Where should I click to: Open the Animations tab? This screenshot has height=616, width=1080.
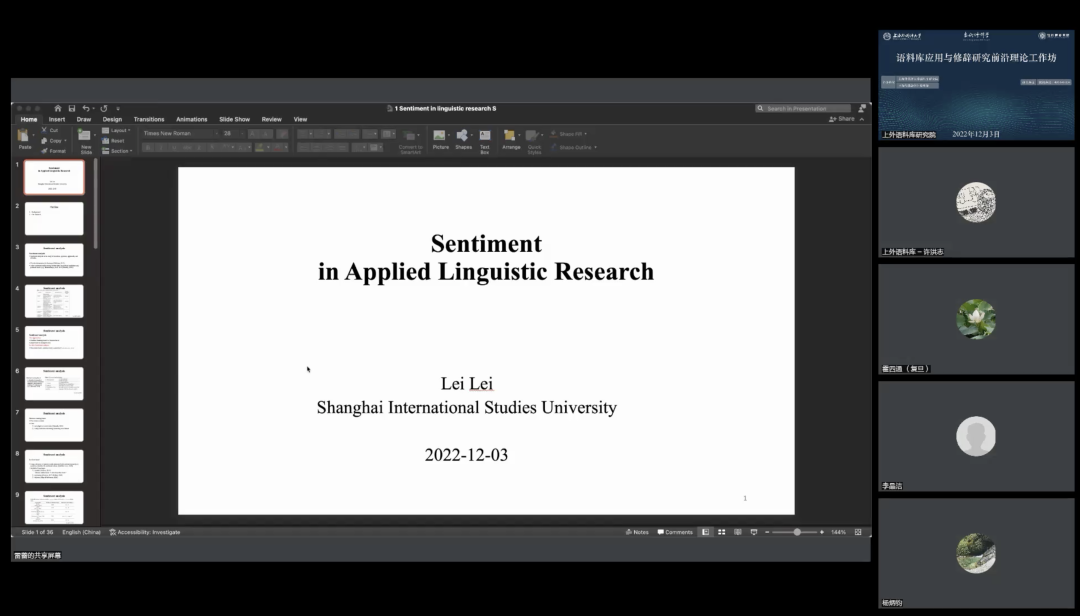click(191, 119)
